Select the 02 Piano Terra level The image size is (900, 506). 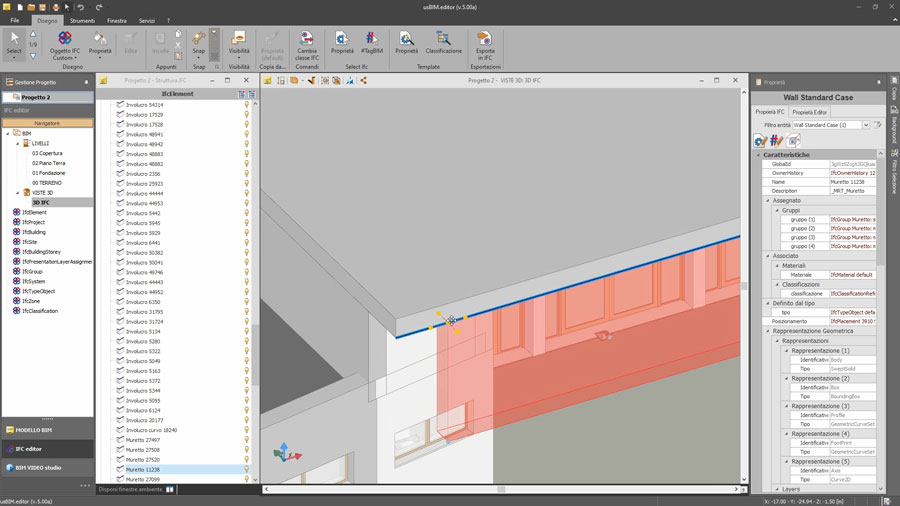48,164
